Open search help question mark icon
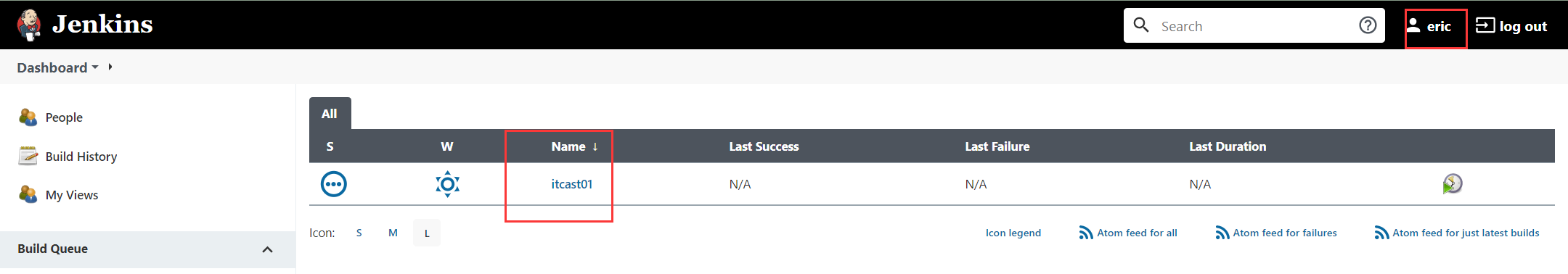Viewport: 1568px width, 274px height. (x=1368, y=26)
